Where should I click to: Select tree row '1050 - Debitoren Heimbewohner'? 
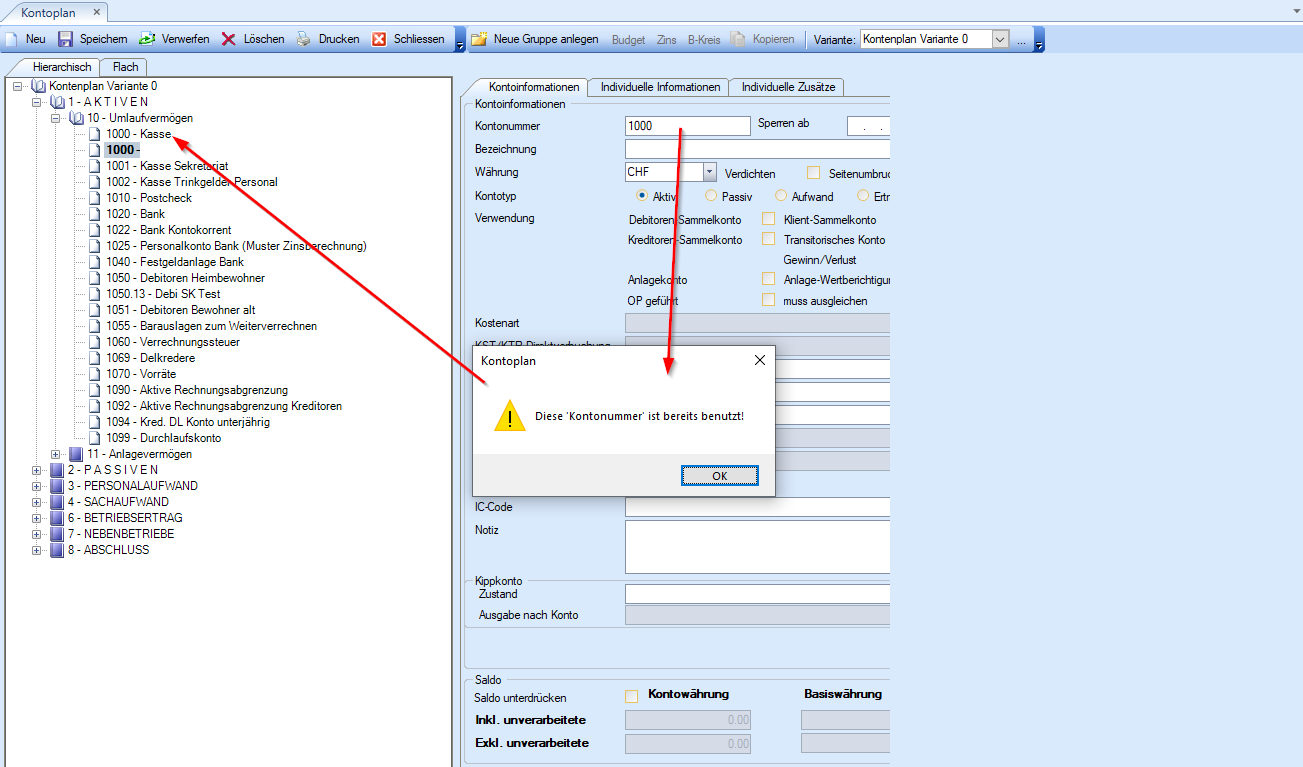point(185,278)
